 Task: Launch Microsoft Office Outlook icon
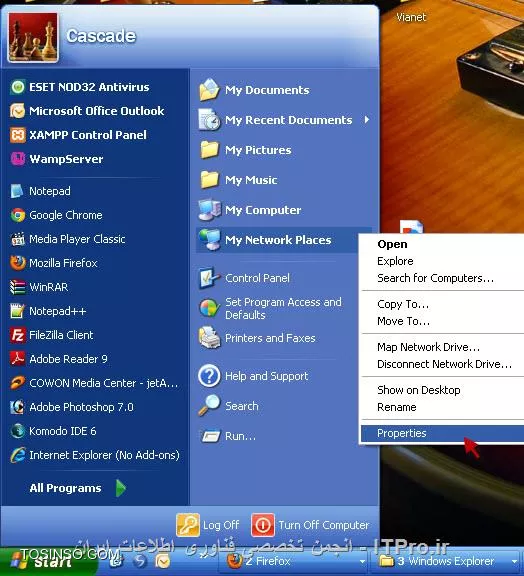point(17,111)
